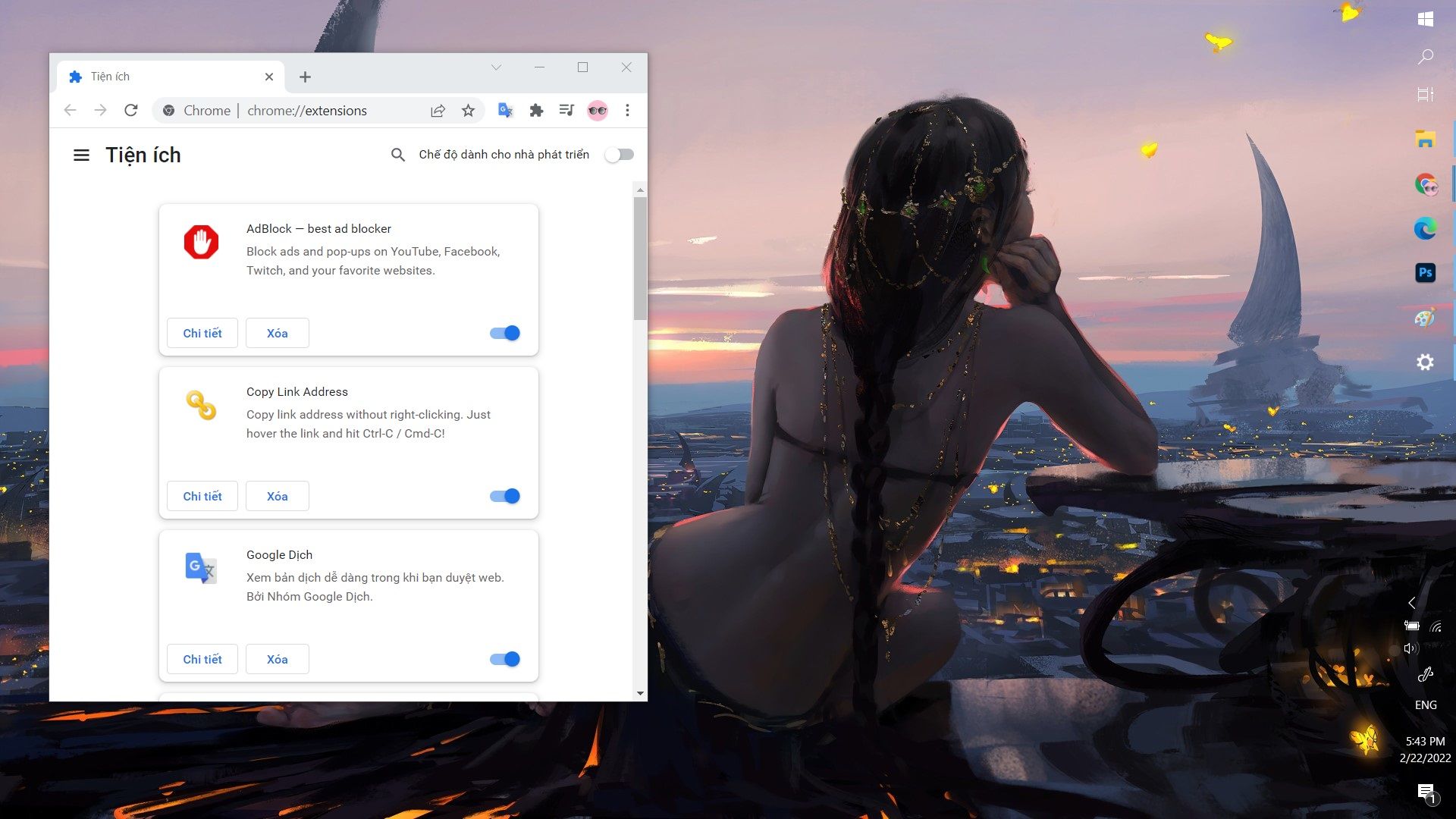This screenshot has height=819, width=1456.
Task: Switch ENG input language indicator
Action: click(x=1426, y=704)
